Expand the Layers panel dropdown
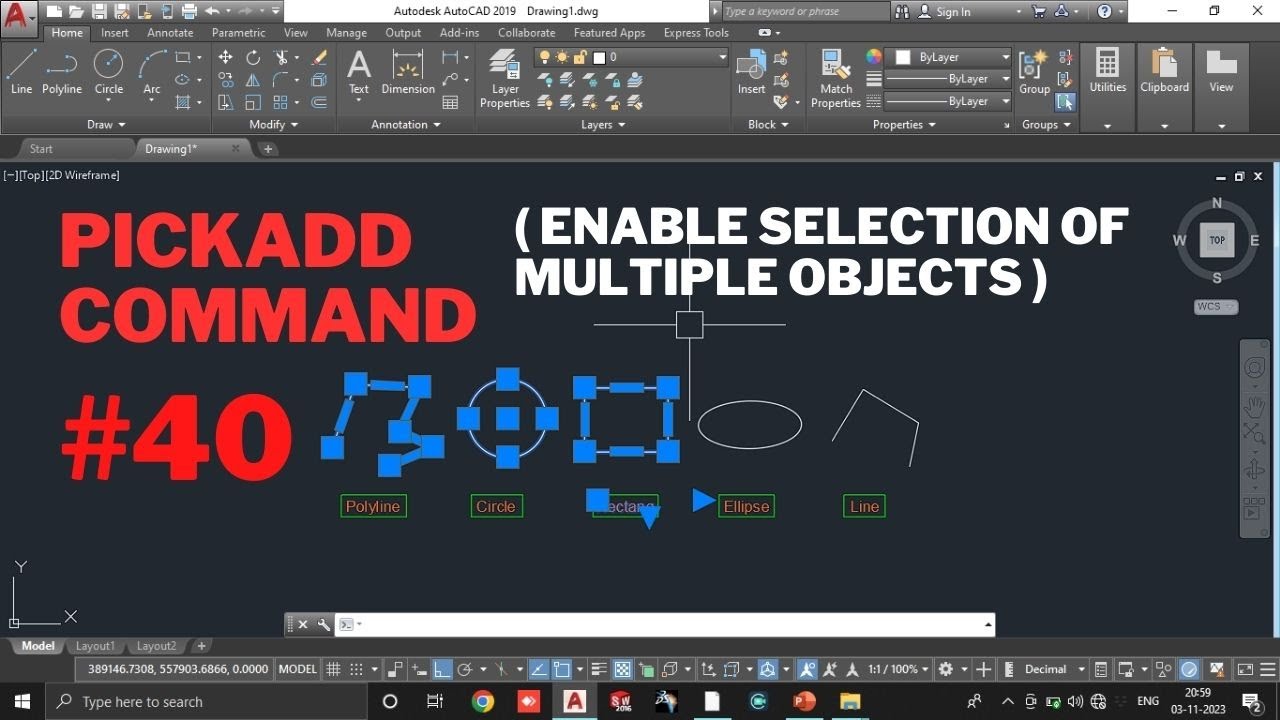 pyautogui.click(x=603, y=125)
